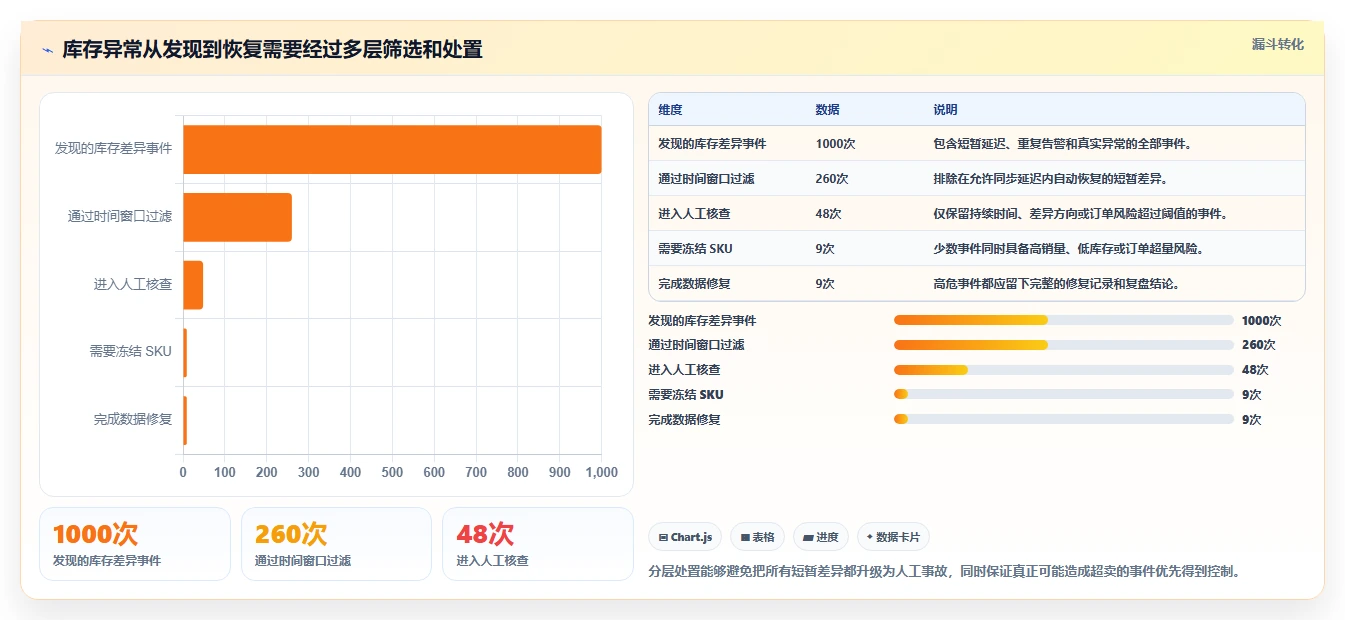This screenshot has width=1345, height=620.
Task: Click the 1,000 tick label on chart axis
Action: click(x=601, y=472)
